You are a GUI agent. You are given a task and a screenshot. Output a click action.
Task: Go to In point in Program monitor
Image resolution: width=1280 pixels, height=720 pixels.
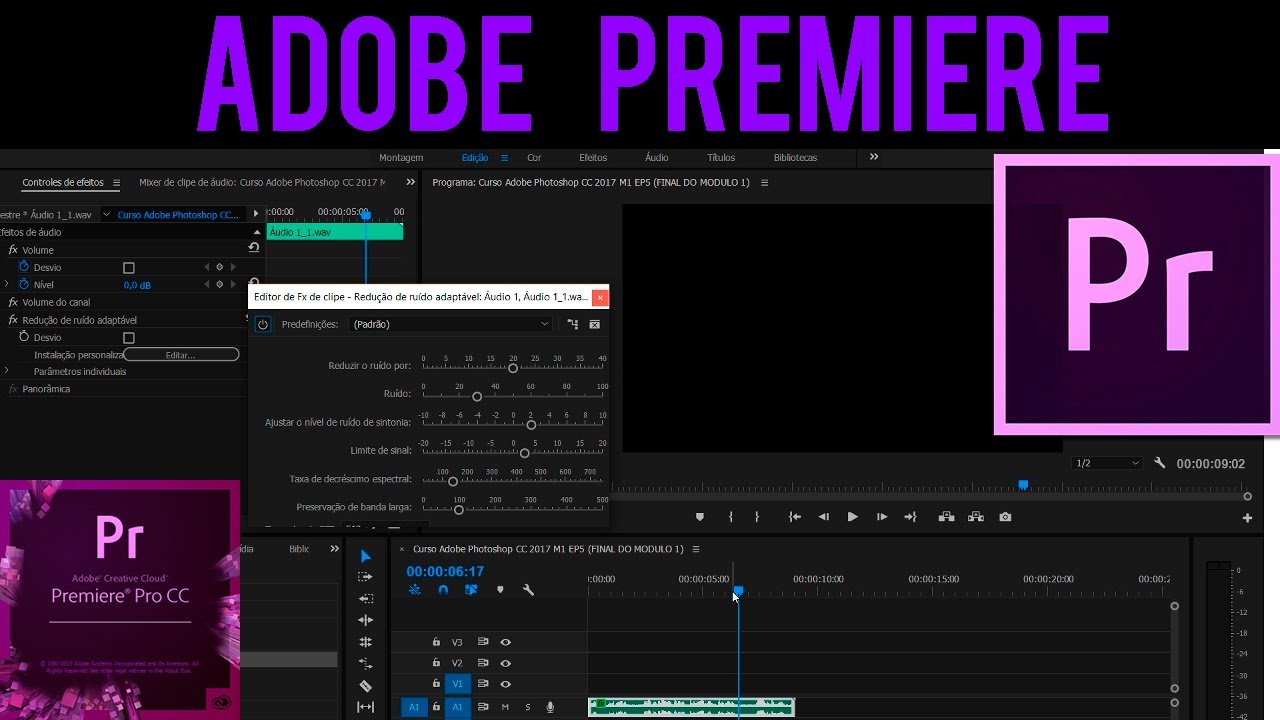(x=795, y=517)
